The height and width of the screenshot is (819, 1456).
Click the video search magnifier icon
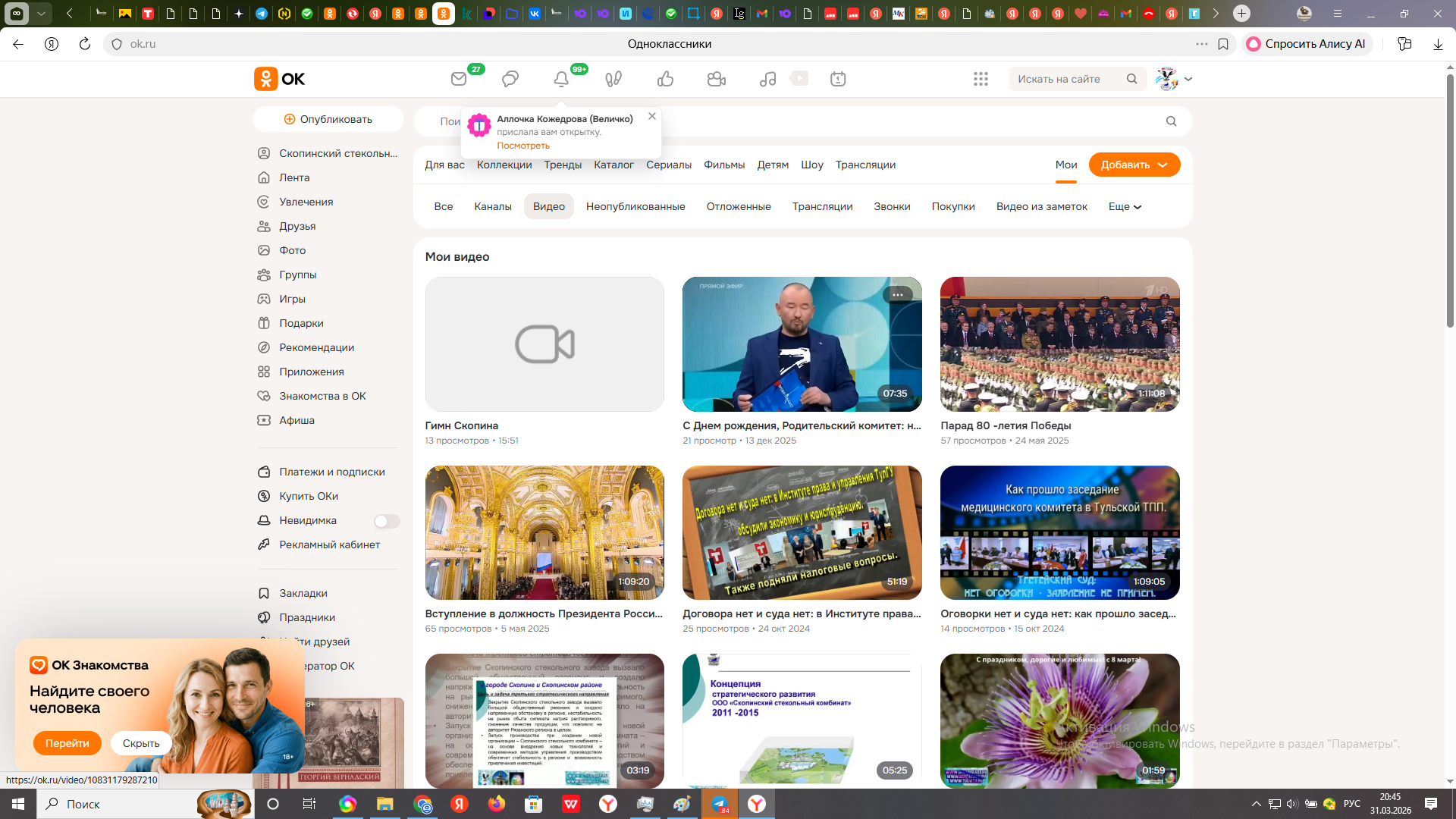tap(1171, 121)
